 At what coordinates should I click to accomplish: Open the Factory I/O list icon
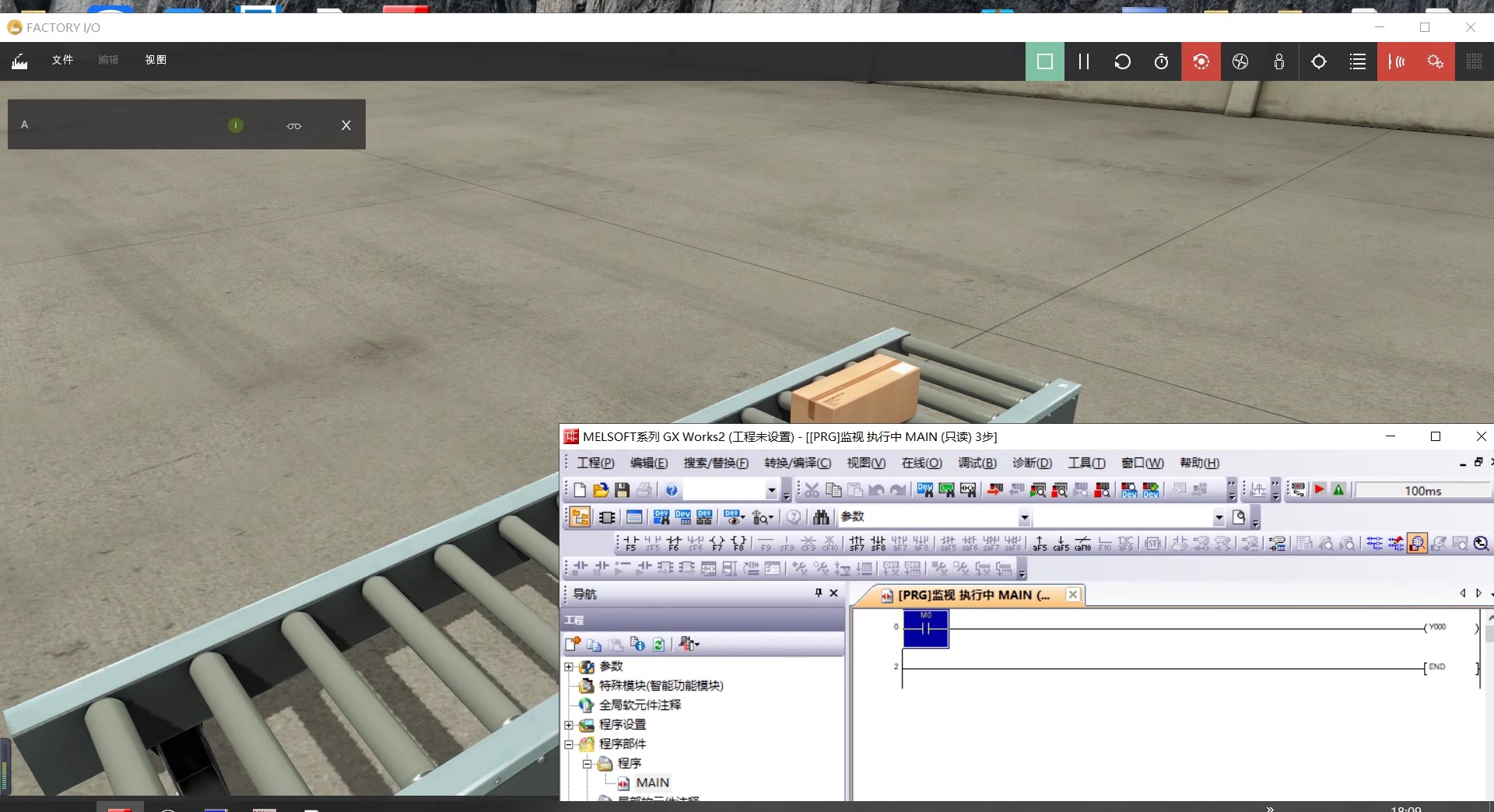1358,61
